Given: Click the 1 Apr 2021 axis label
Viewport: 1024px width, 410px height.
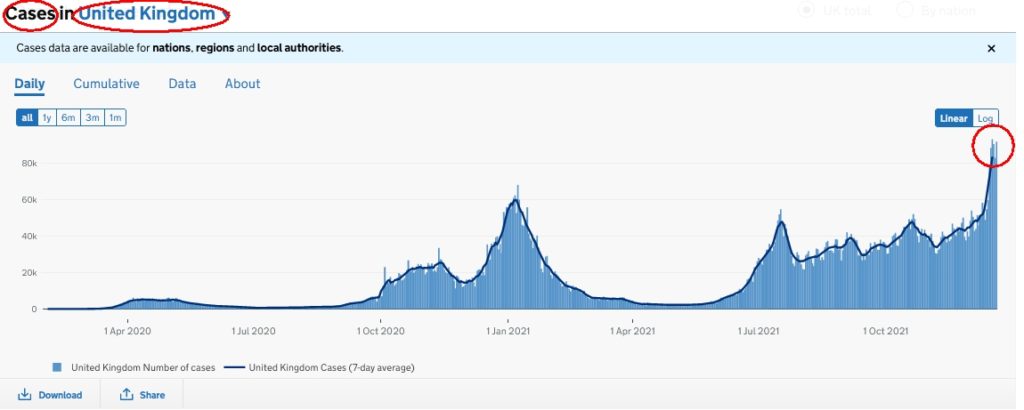Looking at the screenshot, I should pos(633,331).
